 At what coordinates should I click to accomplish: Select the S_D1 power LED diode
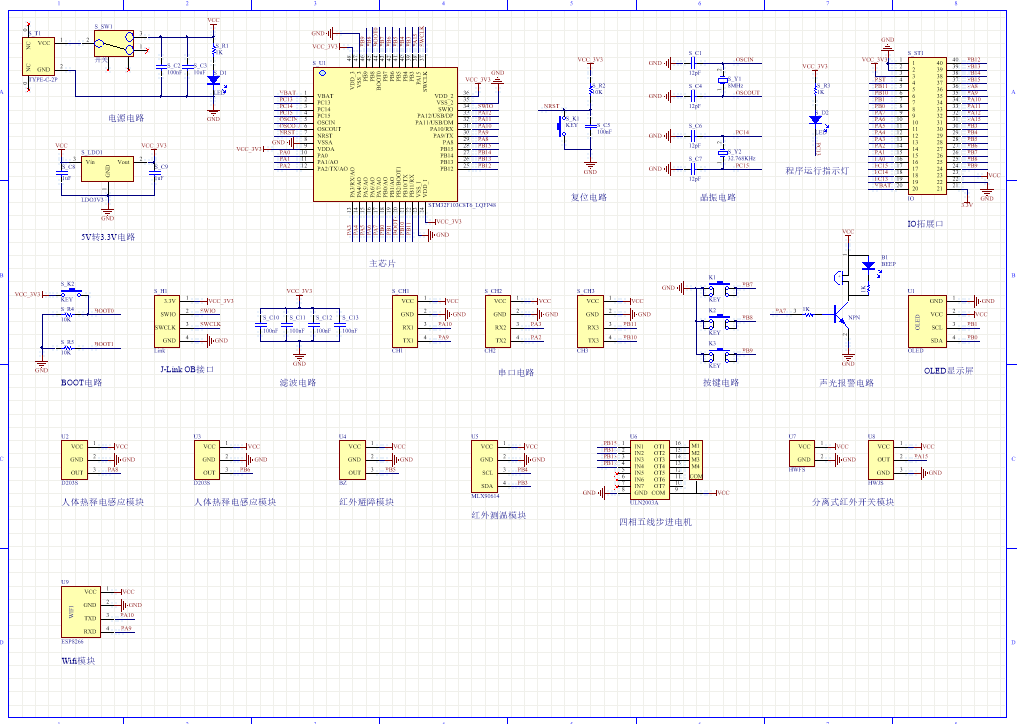pyautogui.click(x=213, y=80)
